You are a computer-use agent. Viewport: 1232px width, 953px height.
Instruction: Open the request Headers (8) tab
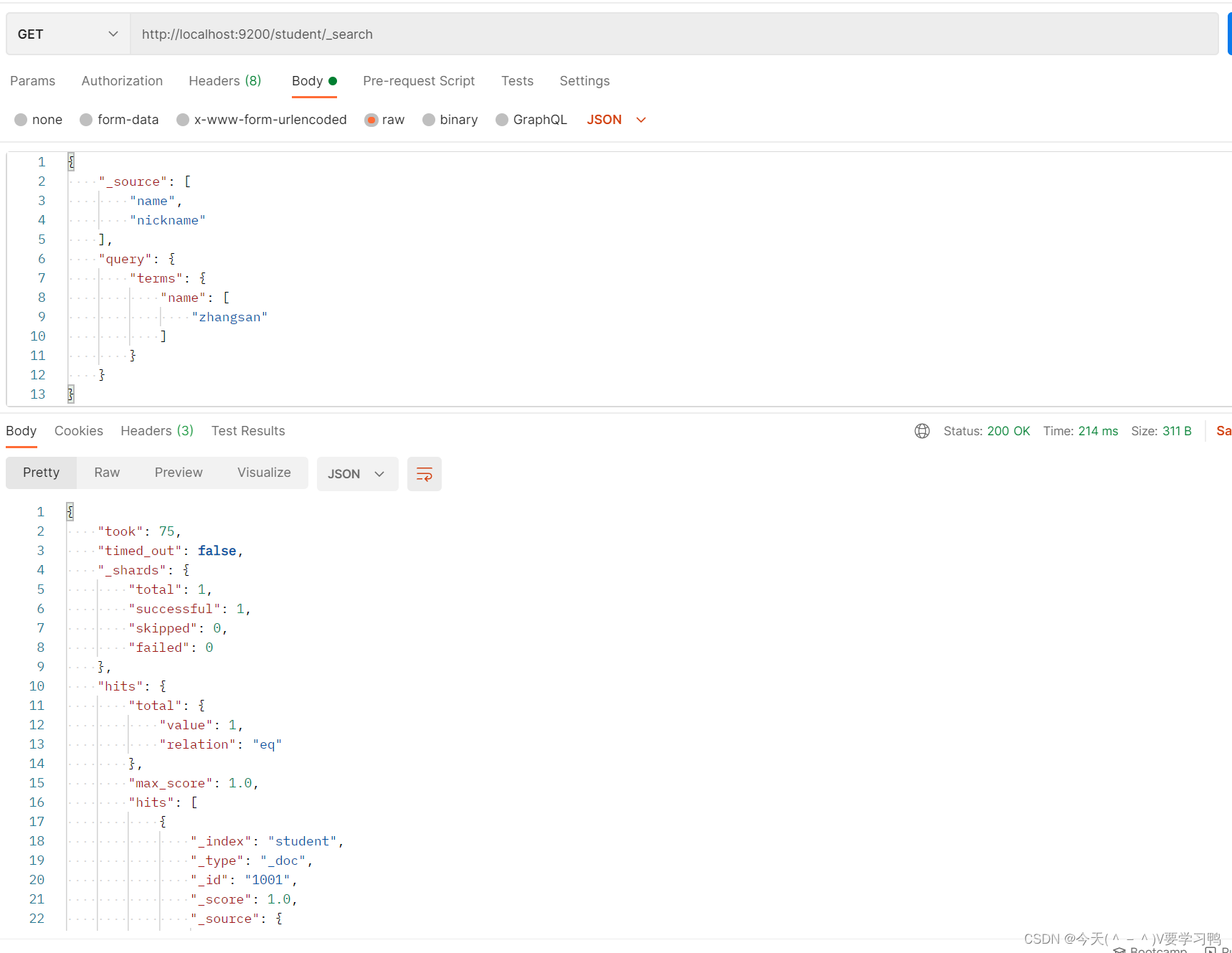point(225,81)
